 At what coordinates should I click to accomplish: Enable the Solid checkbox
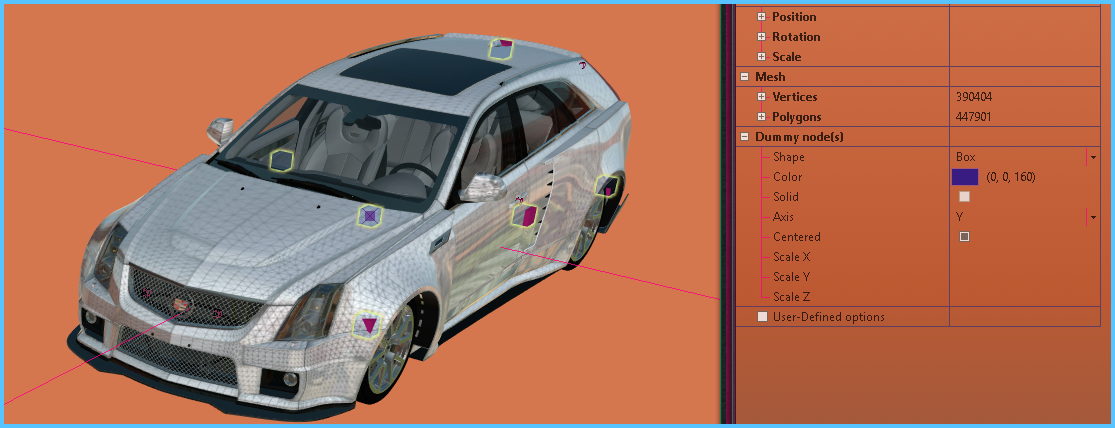coord(964,197)
